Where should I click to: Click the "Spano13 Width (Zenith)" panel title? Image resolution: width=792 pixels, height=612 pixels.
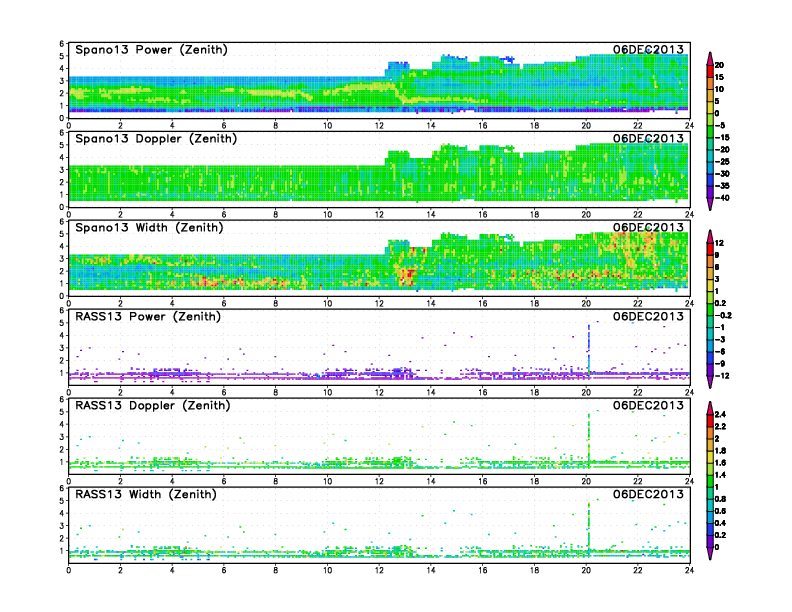(x=149, y=227)
